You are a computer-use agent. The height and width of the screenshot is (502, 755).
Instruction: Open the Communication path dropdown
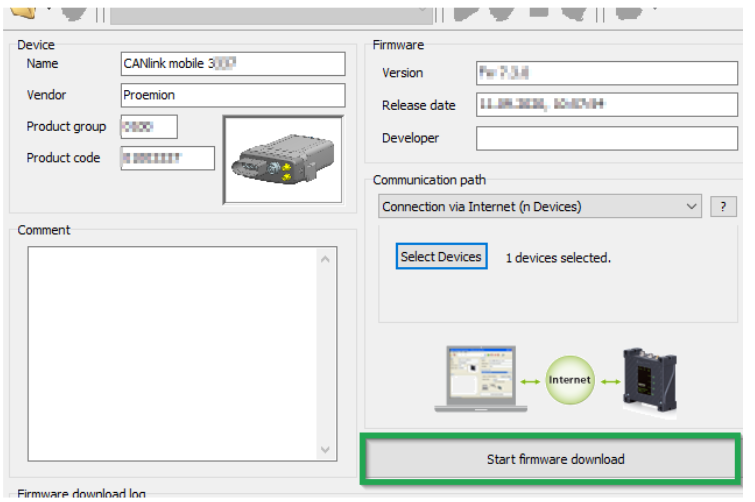[540, 207]
